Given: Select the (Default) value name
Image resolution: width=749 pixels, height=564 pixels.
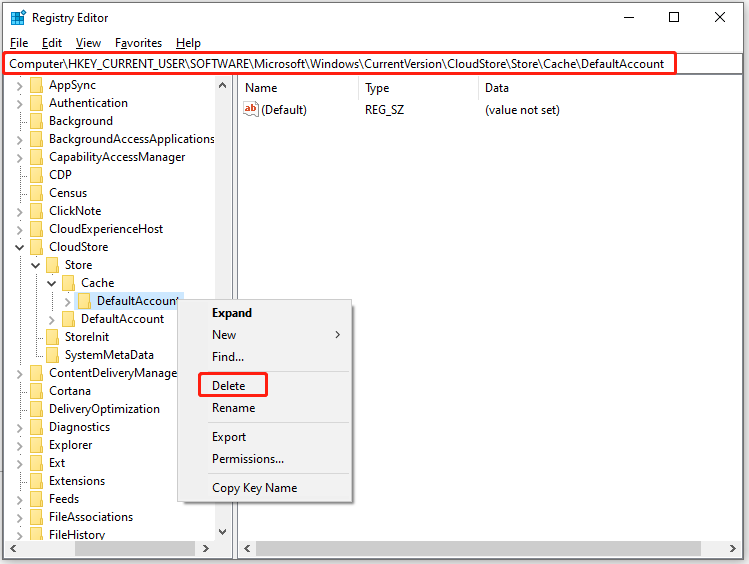Looking at the screenshot, I should 284,110.
